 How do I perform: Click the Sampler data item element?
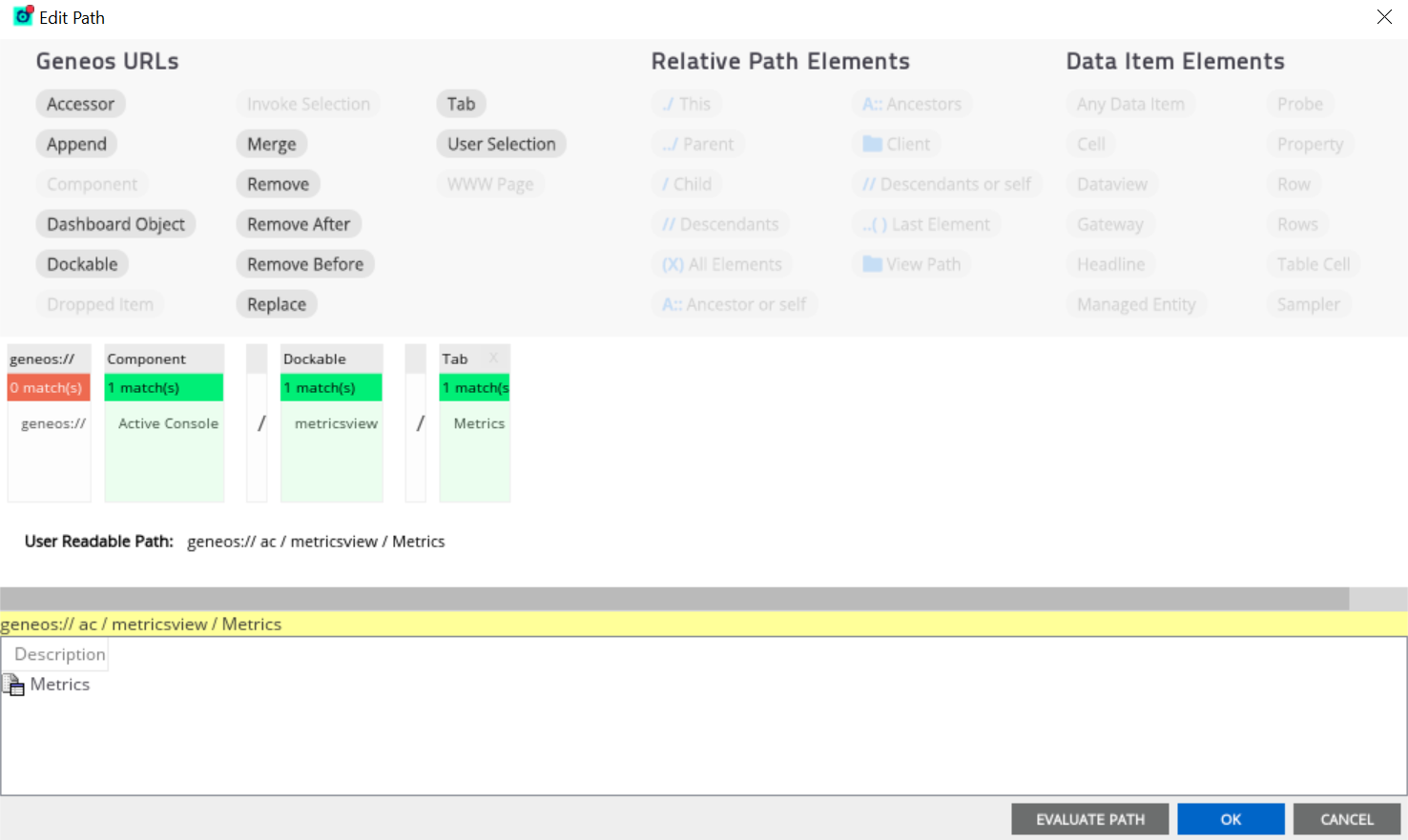(1309, 304)
